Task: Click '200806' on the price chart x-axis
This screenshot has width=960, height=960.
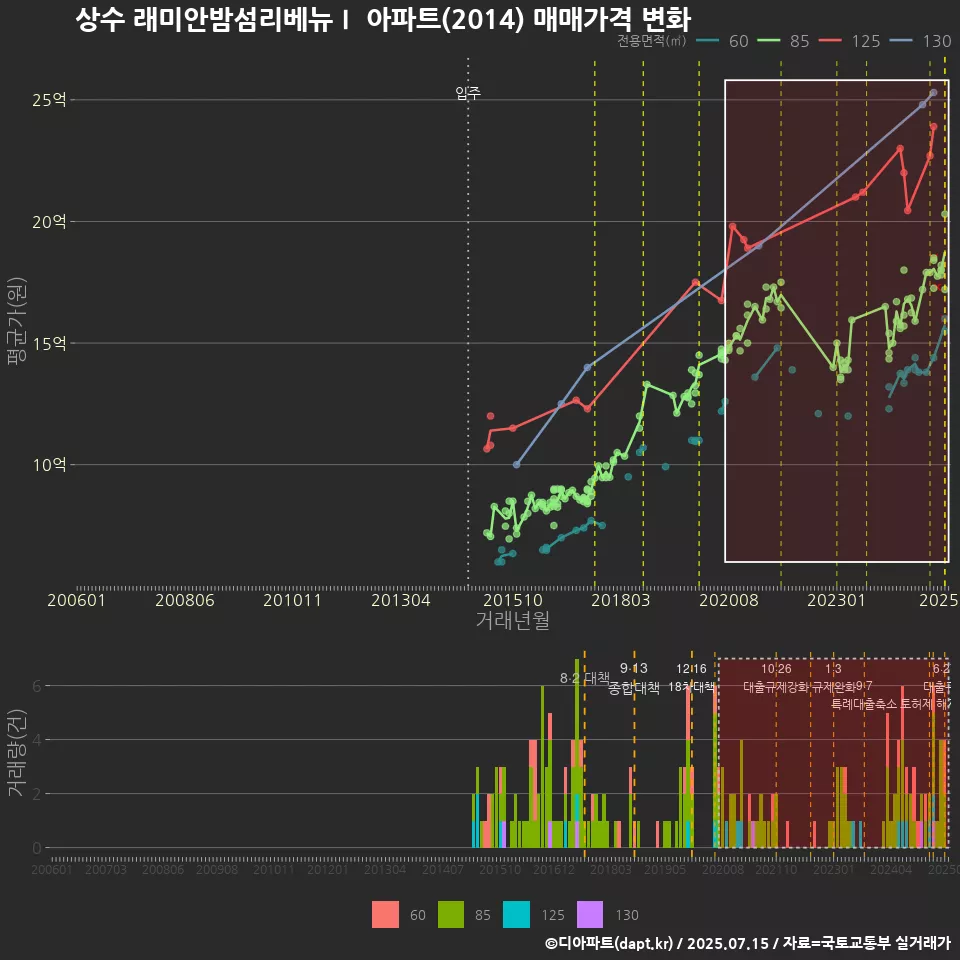Action: [x=185, y=600]
